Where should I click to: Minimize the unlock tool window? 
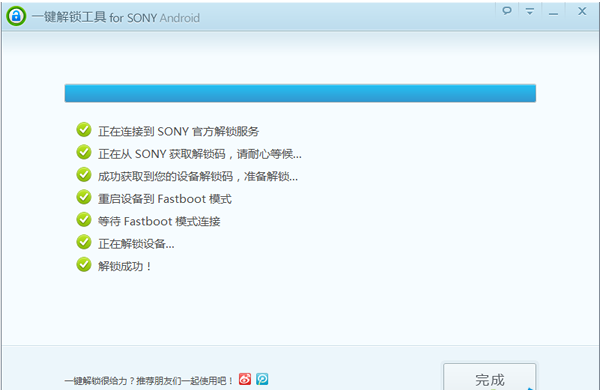[x=553, y=14]
